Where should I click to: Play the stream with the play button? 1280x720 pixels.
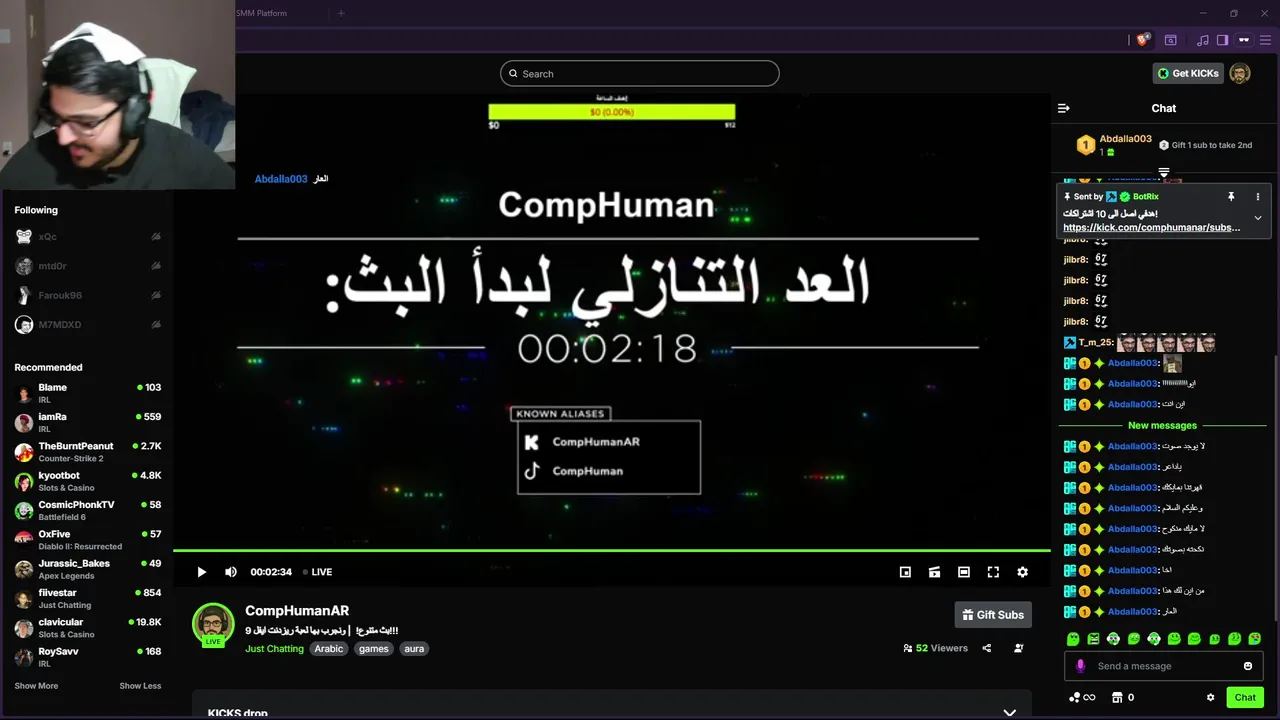click(201, 572)
